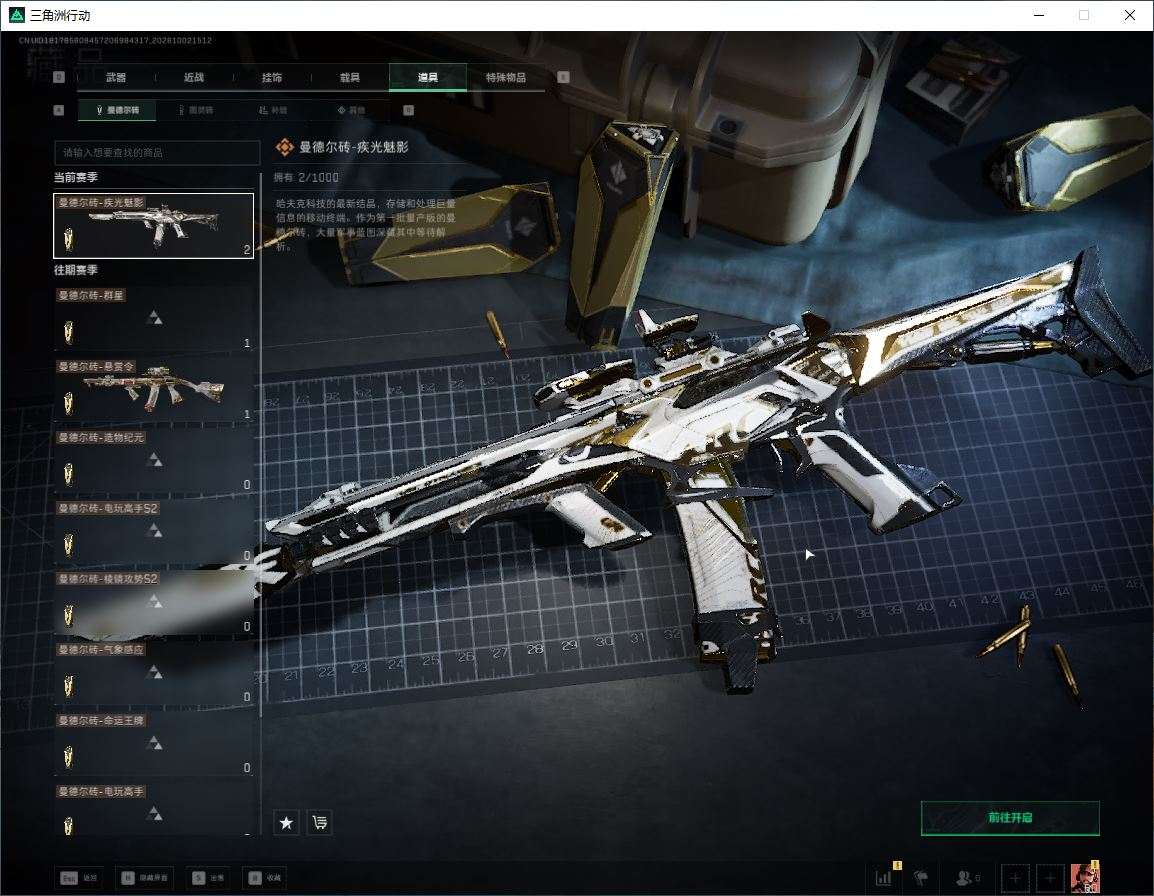This screenshot has width=1154, height=896.
Task: Select the 曼德尔砖-悬赏令 item thumbnail
Action: (x=154, y=389)
